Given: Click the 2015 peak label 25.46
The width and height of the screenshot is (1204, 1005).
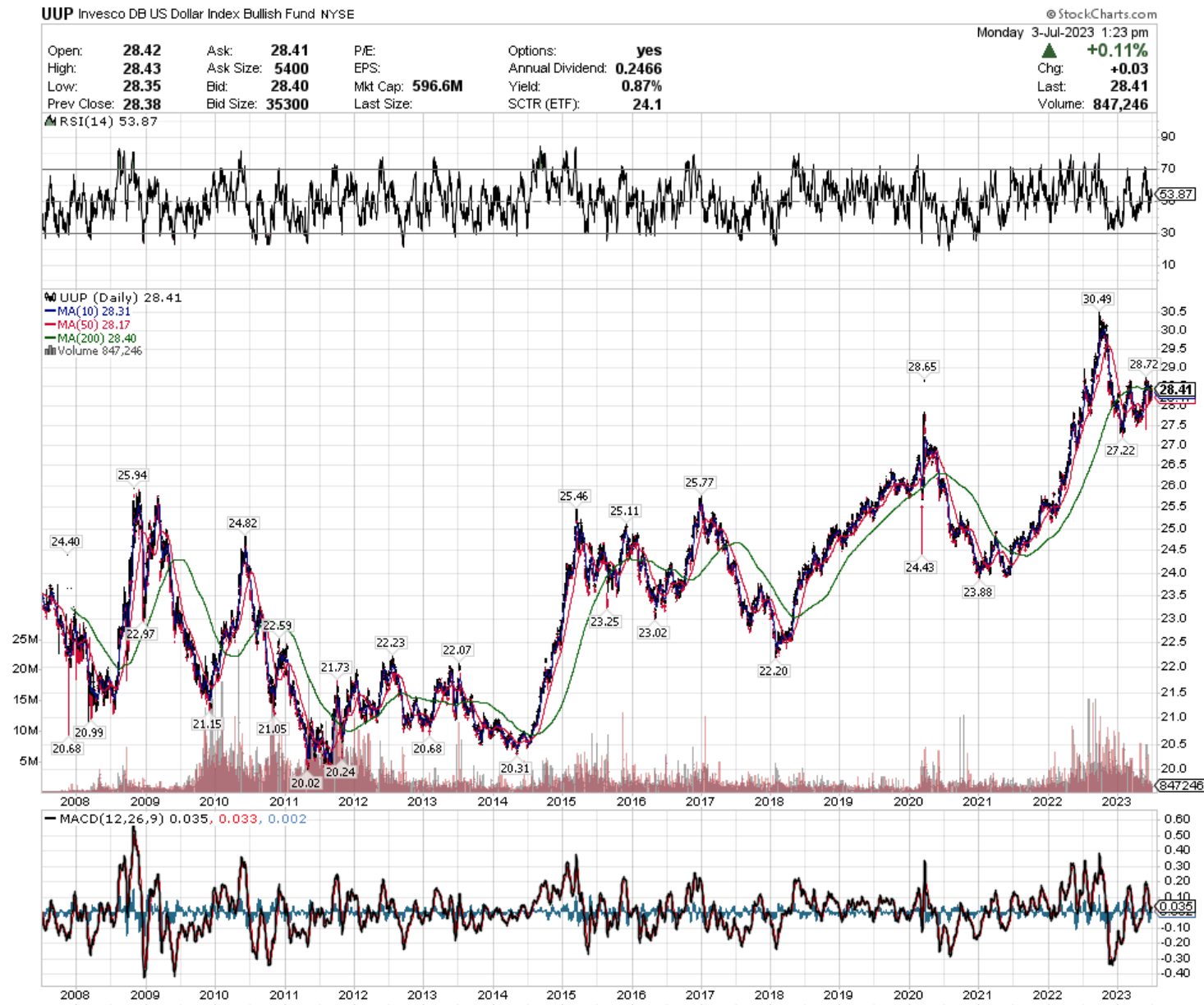Looking at the screenshot, I should point(574,496).
